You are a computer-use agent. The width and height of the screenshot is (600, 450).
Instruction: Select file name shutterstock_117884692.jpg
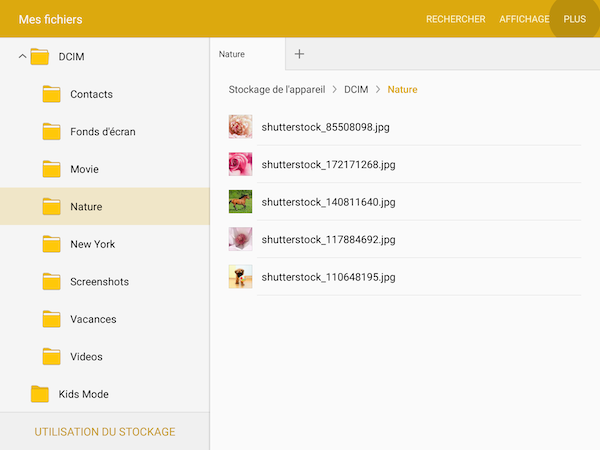click(x=328, y=240)
